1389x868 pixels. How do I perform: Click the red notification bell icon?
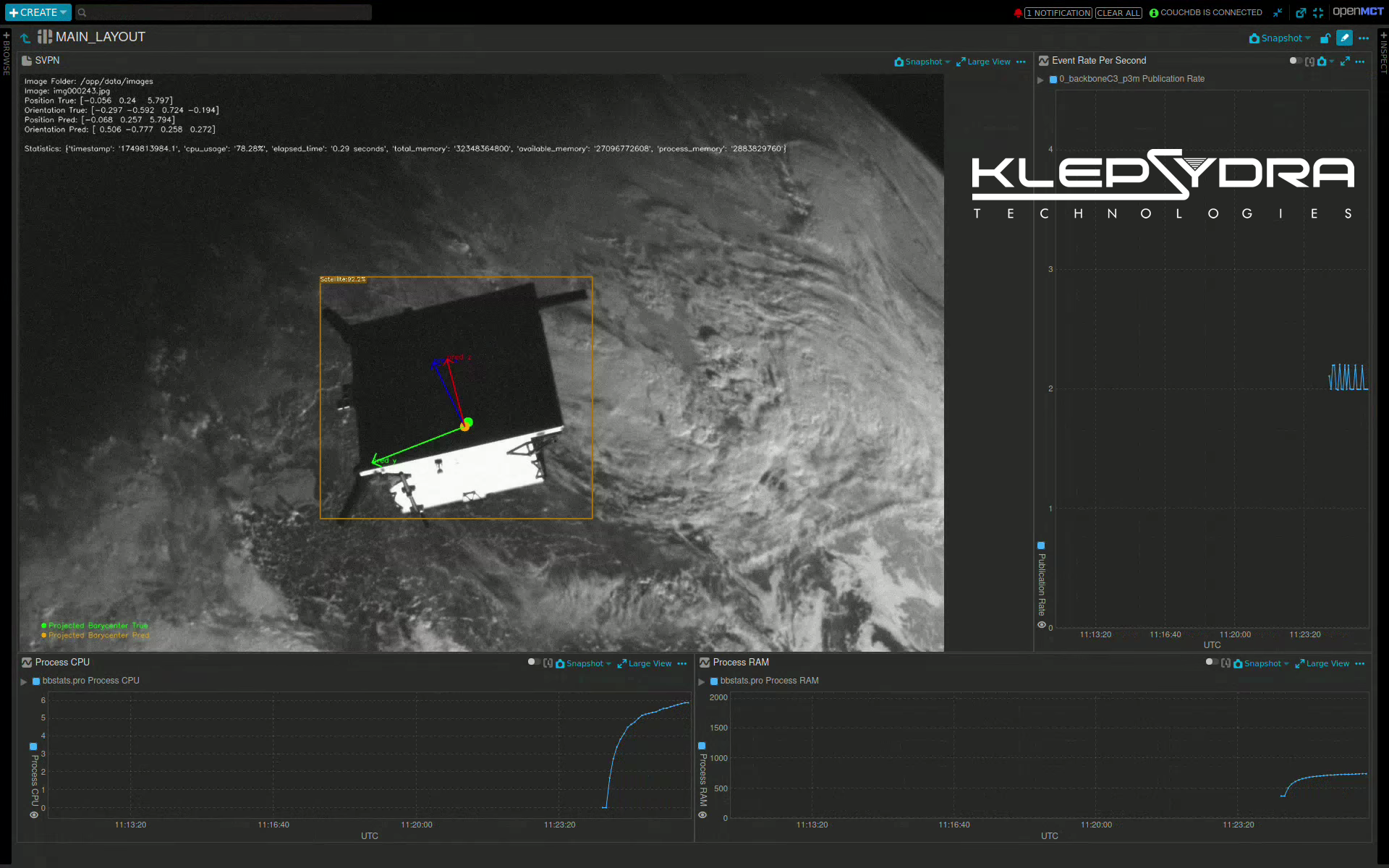pos(1018,13)
